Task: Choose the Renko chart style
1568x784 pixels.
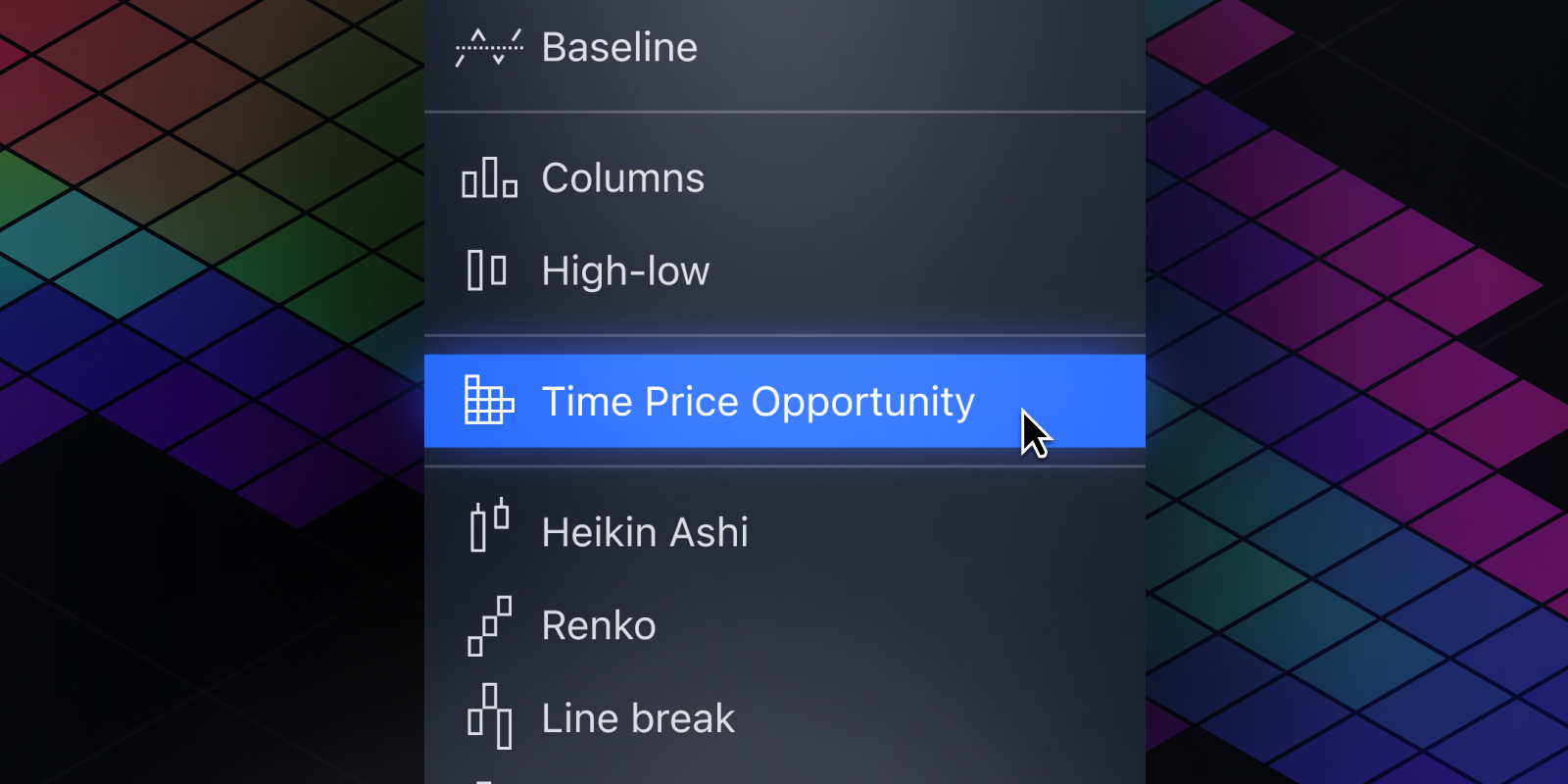Action: [x=785, y=625]
